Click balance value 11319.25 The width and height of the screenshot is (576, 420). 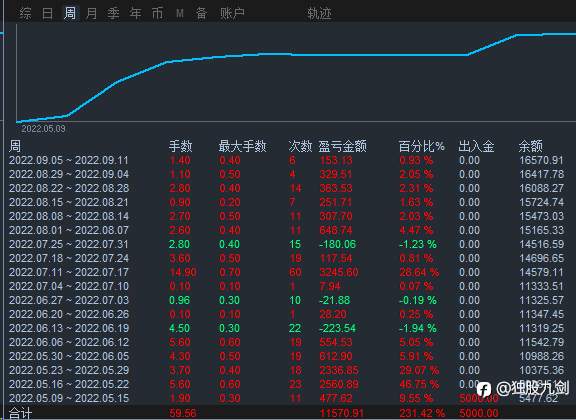pyautogui.click(x=541, y=328)
